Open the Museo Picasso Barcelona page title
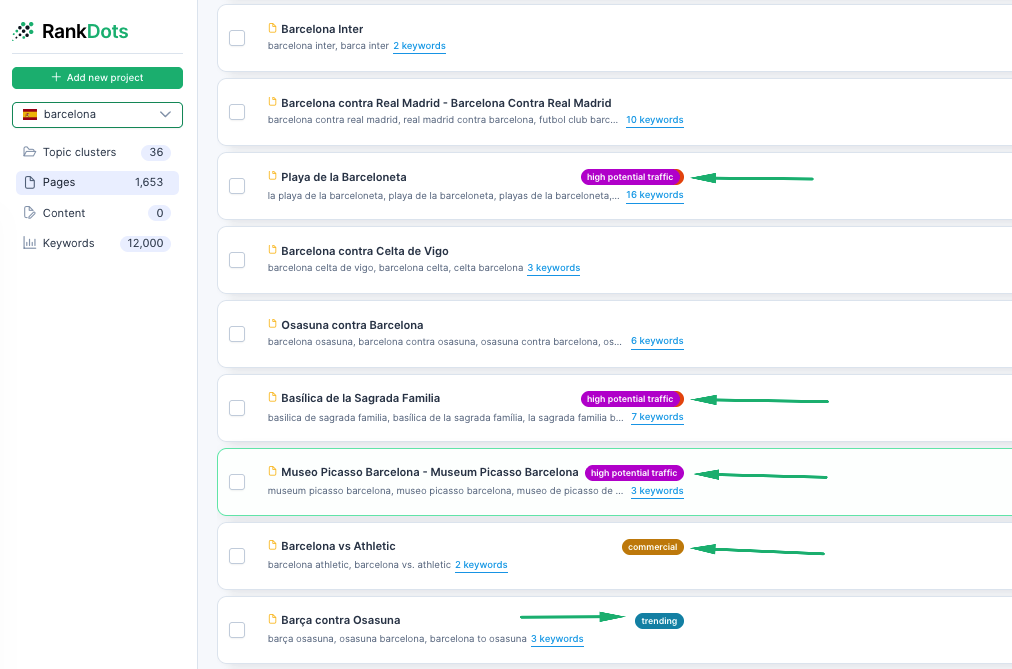The width and height of the screenshot is (1012, 669). (429, 472)
